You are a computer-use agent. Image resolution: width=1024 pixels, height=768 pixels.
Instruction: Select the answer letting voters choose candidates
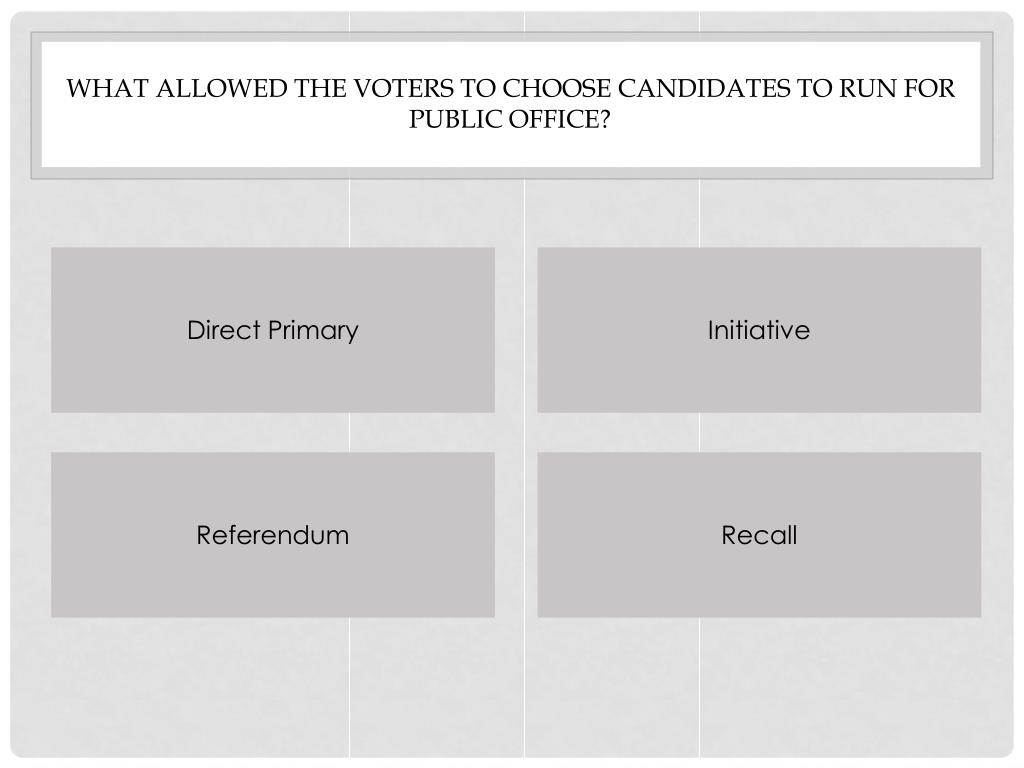click(273, 330)
